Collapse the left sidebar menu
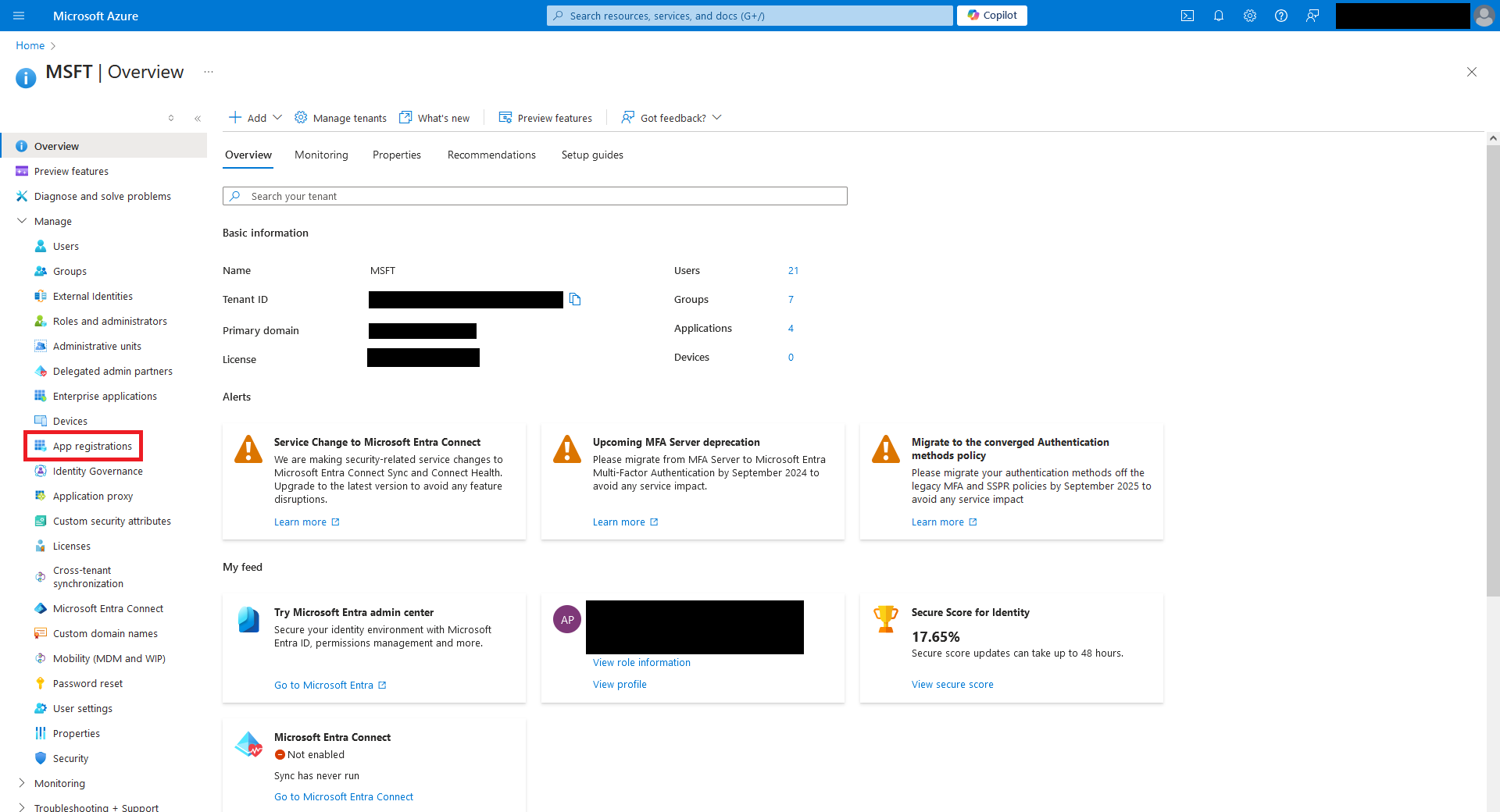The image size is (1500, 812). (x=198, y=119)
